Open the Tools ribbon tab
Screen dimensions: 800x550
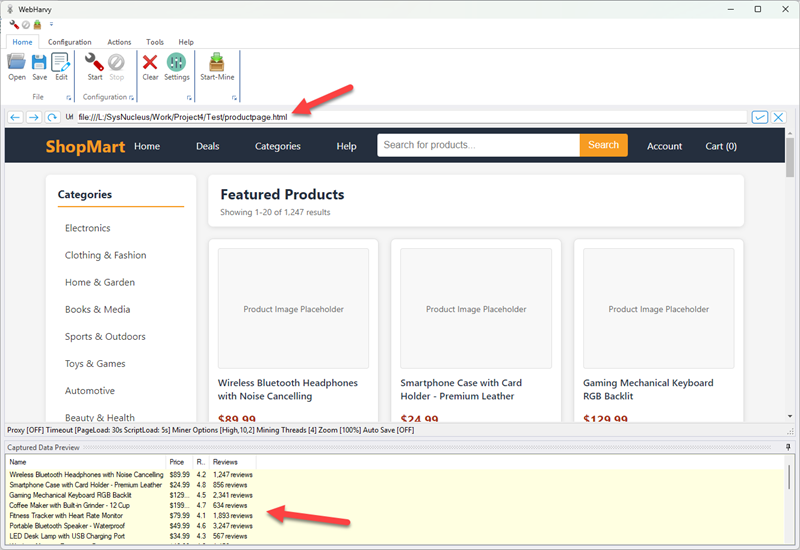[x=155, y=42]
